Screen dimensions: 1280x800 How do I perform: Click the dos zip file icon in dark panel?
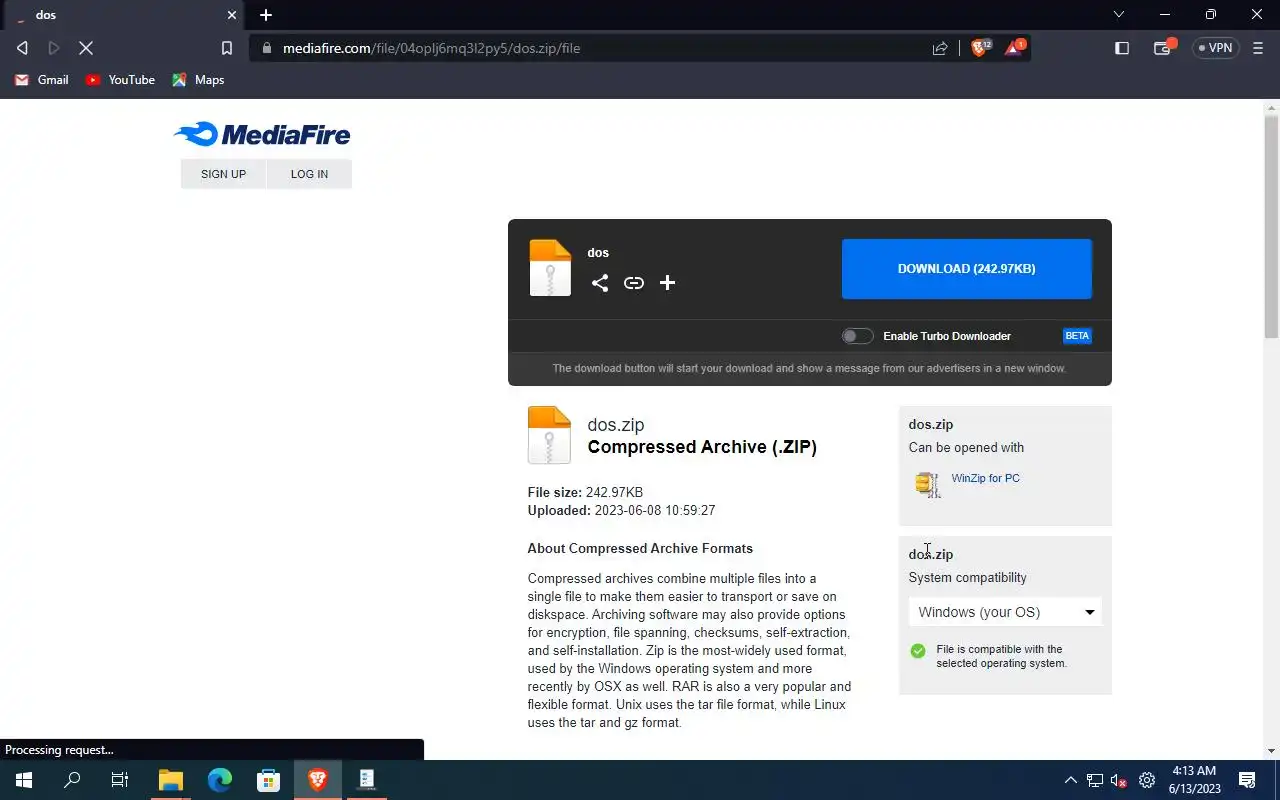click(x=550, y=268)
